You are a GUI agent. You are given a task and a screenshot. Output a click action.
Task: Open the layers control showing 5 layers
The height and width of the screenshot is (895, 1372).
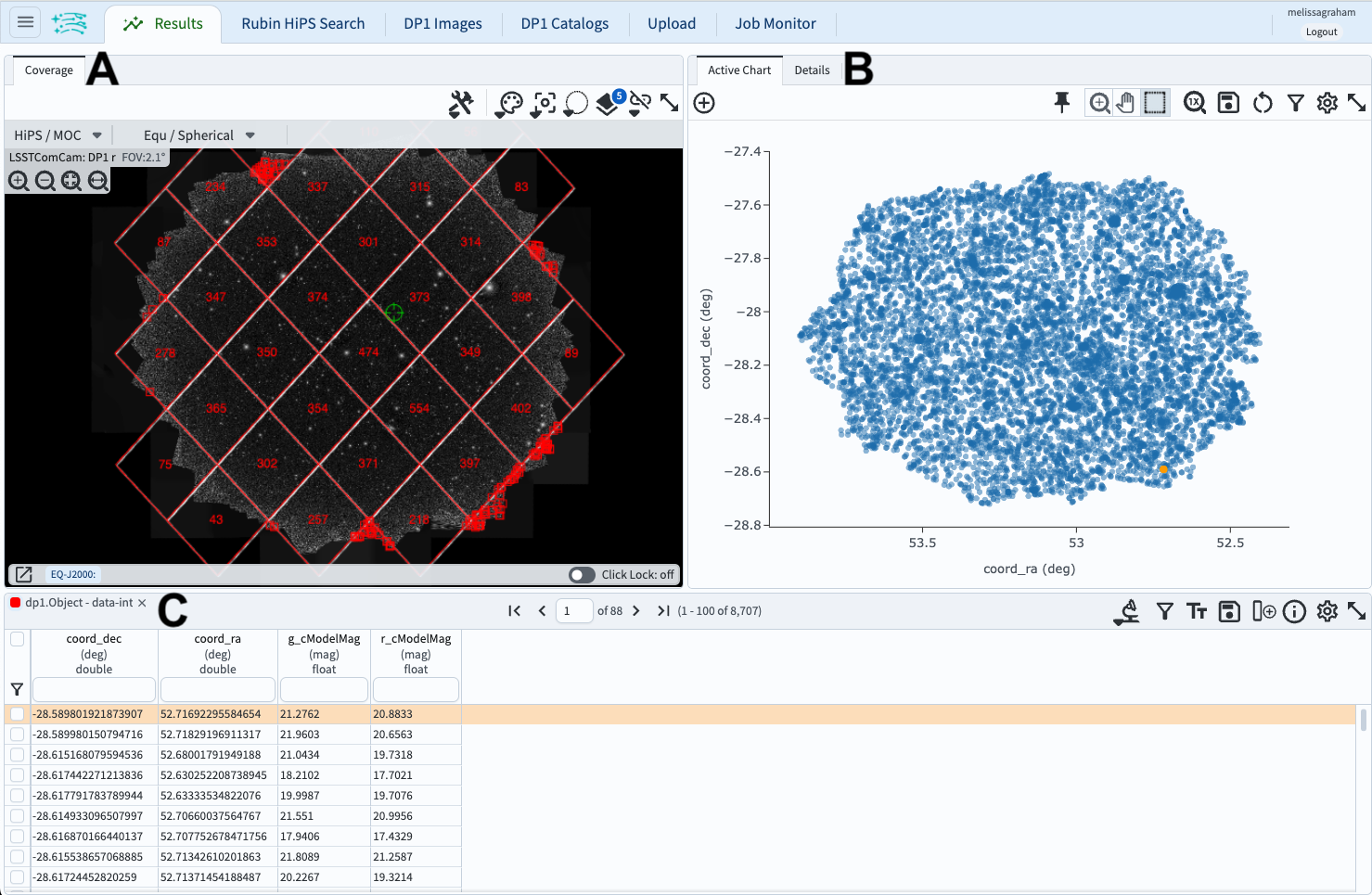click(608, 104)
